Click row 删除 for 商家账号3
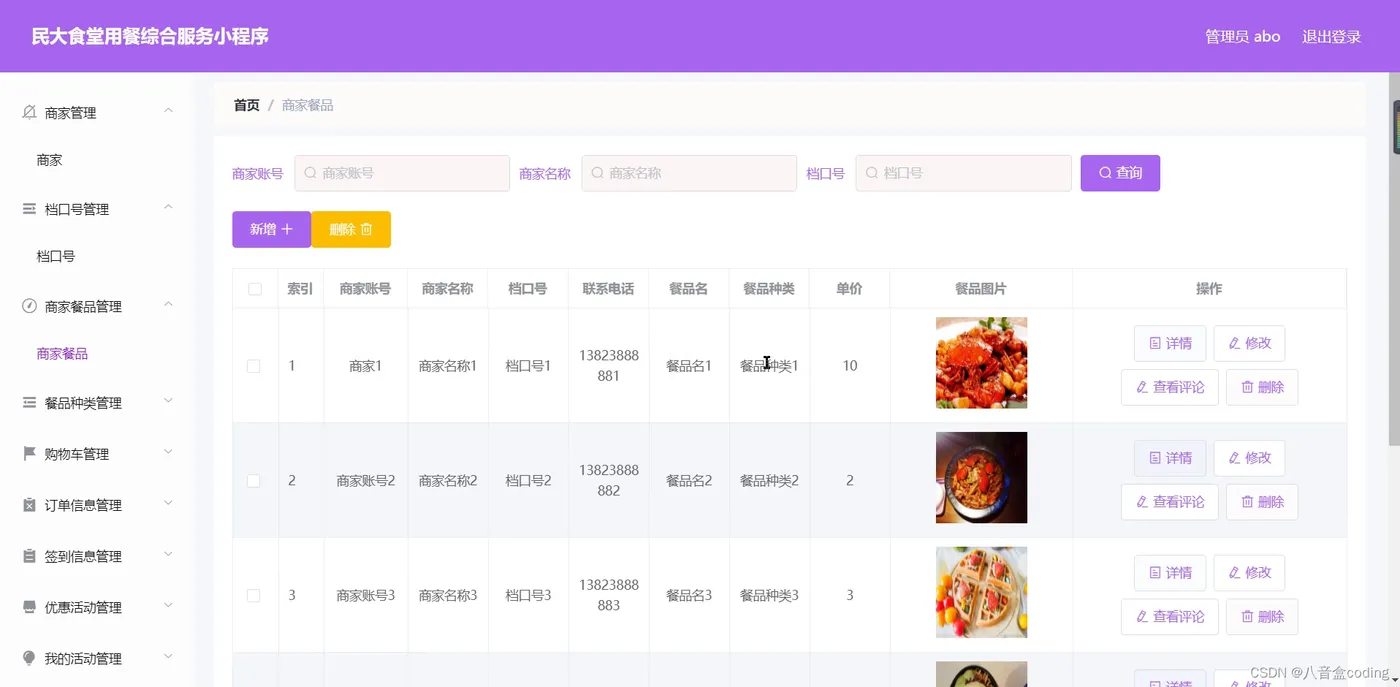Screen dimensions: 1400x687 tap(1262, 617)
